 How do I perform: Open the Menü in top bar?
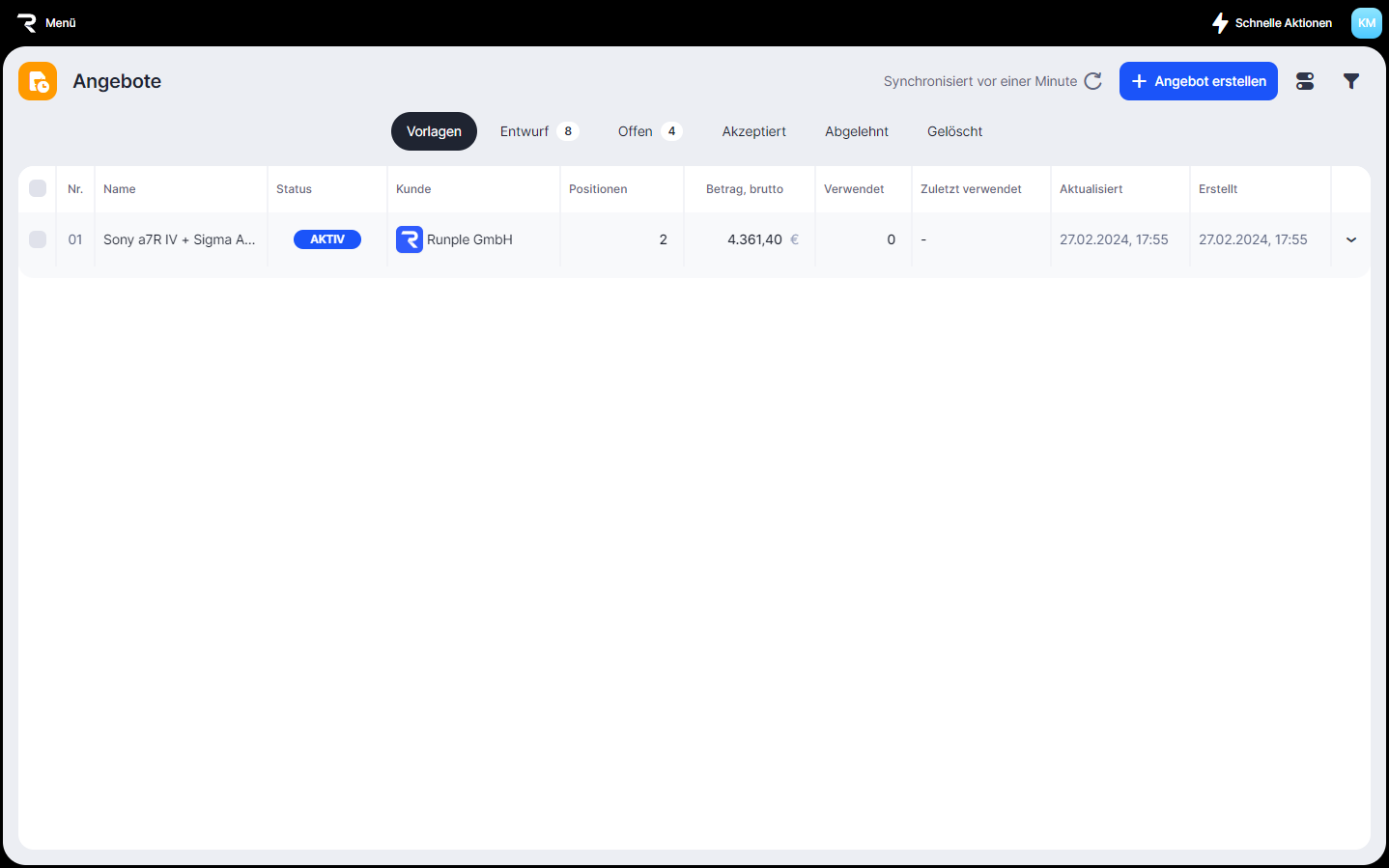point(60,23)
